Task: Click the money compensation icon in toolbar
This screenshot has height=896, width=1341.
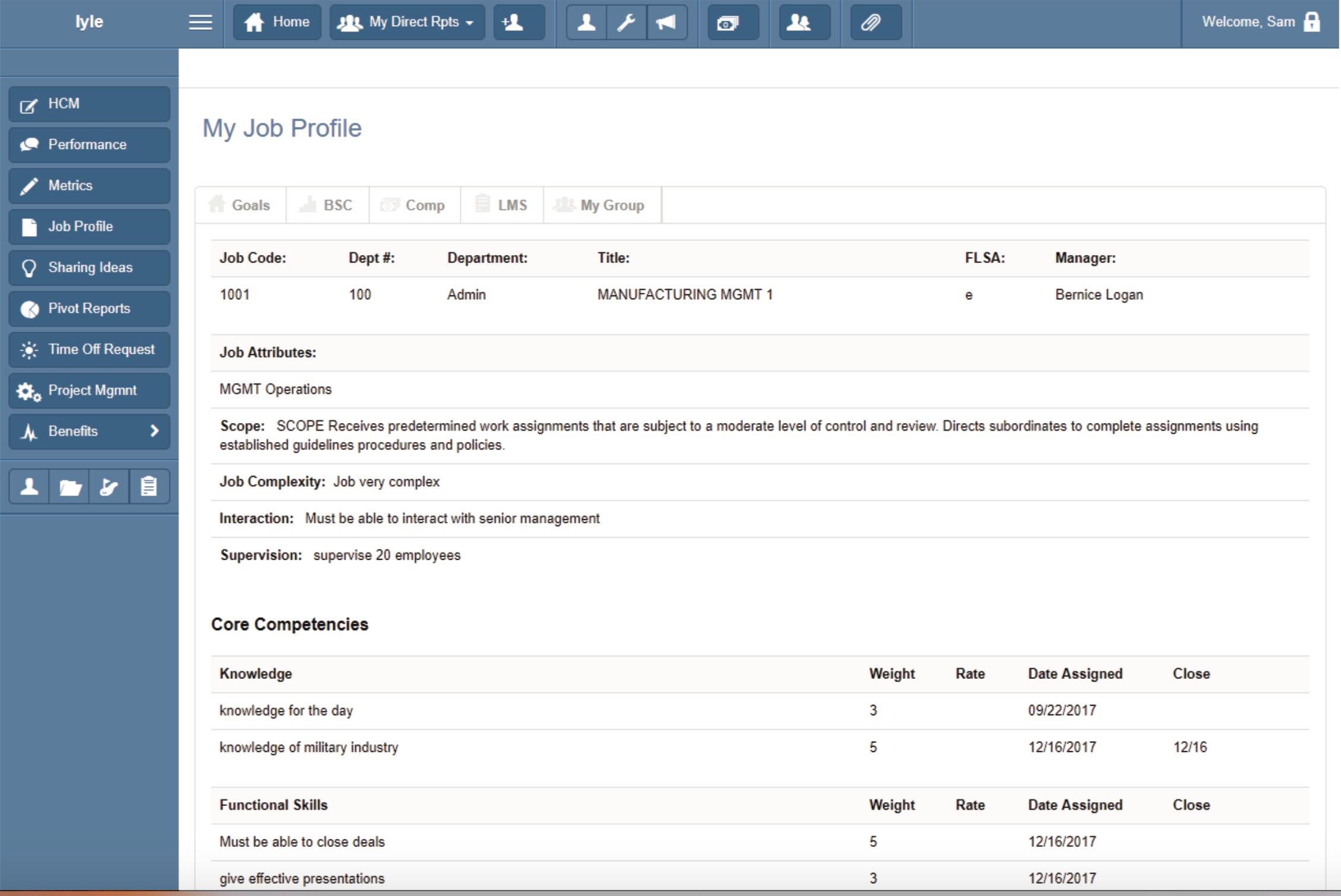Action: tap(732, 23)
